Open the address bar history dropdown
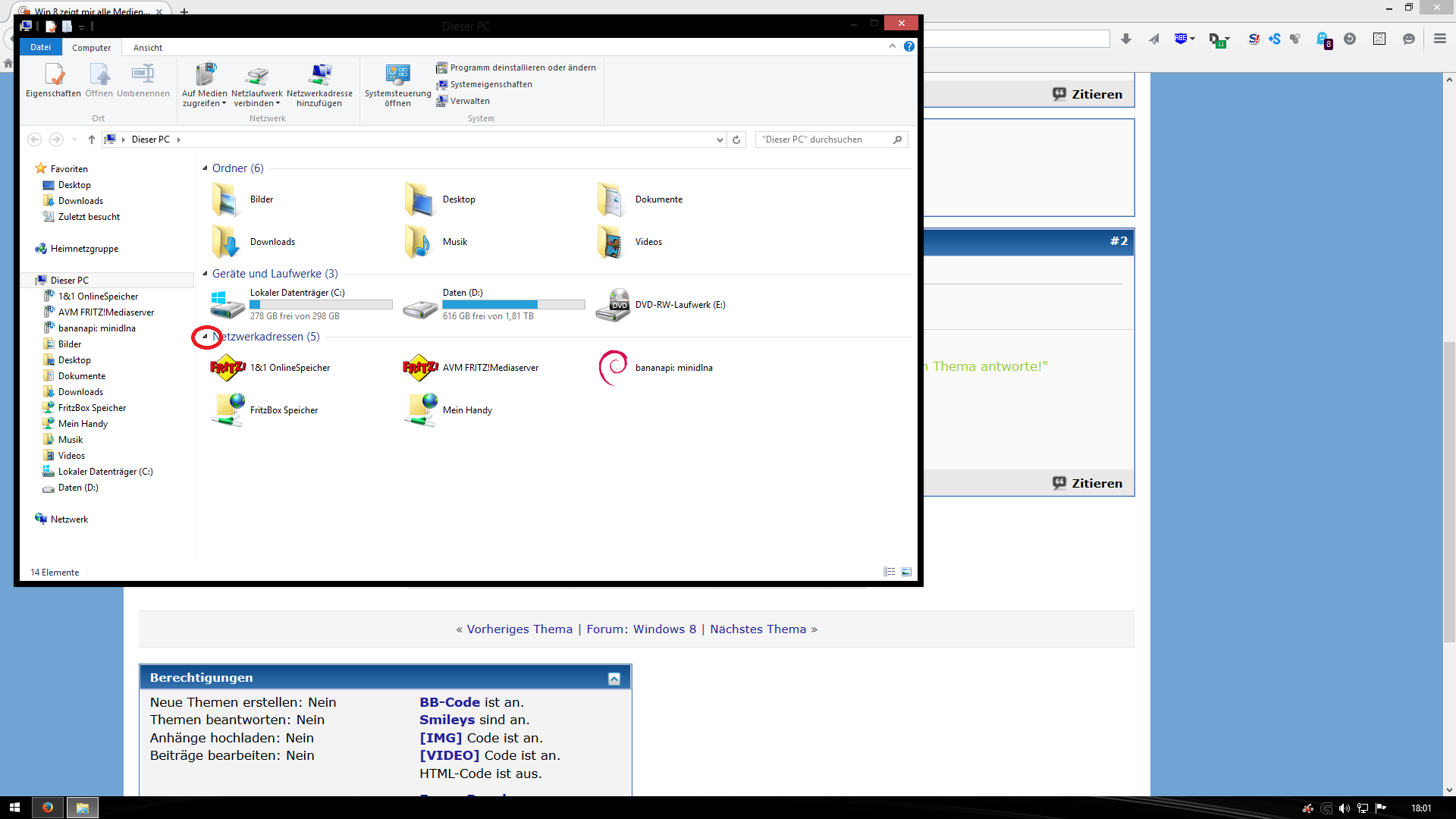This screenshot has height=819, width=1456. [x=720, y=140]
